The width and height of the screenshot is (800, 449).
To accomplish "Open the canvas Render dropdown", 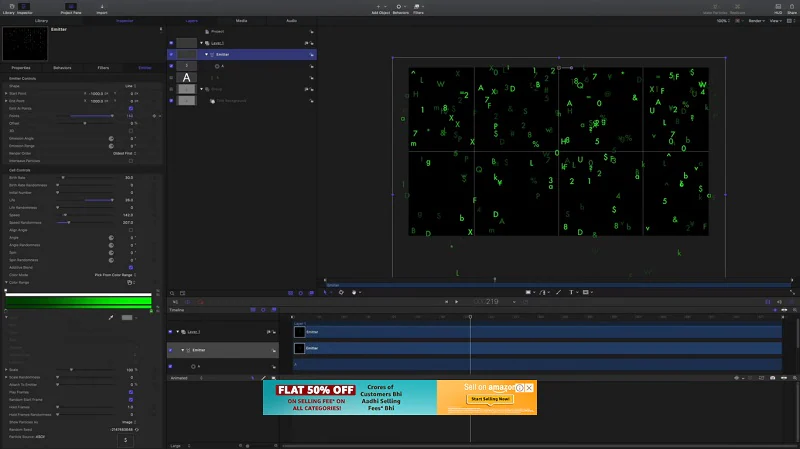I will (756, 21).
